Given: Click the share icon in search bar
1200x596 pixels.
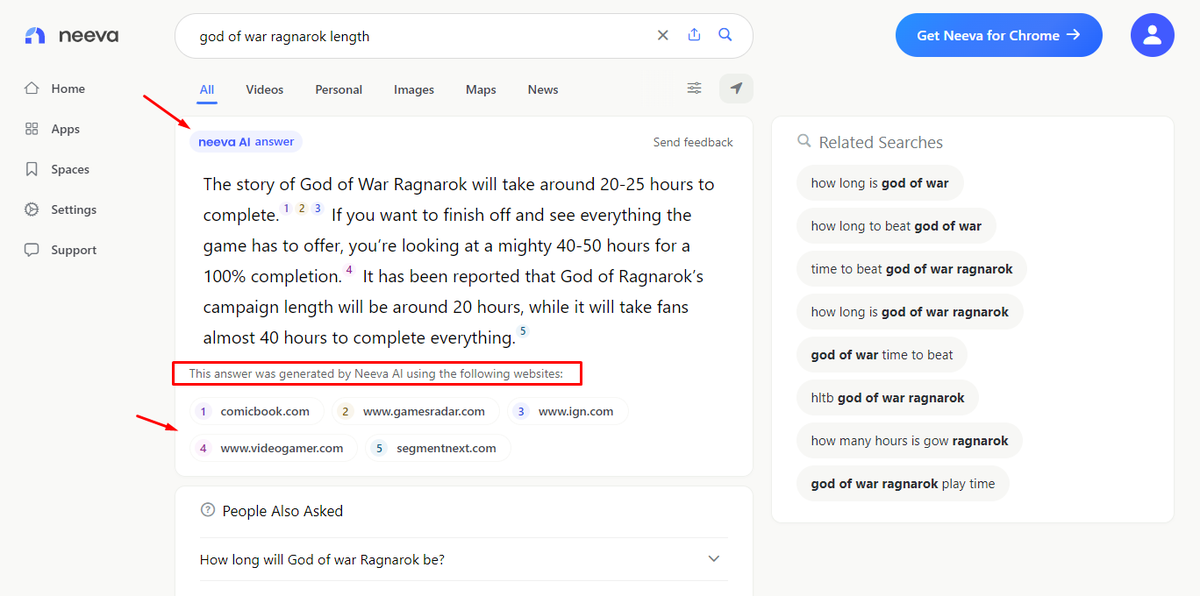Looking at the screenshot, I should [x=694, y=35].
